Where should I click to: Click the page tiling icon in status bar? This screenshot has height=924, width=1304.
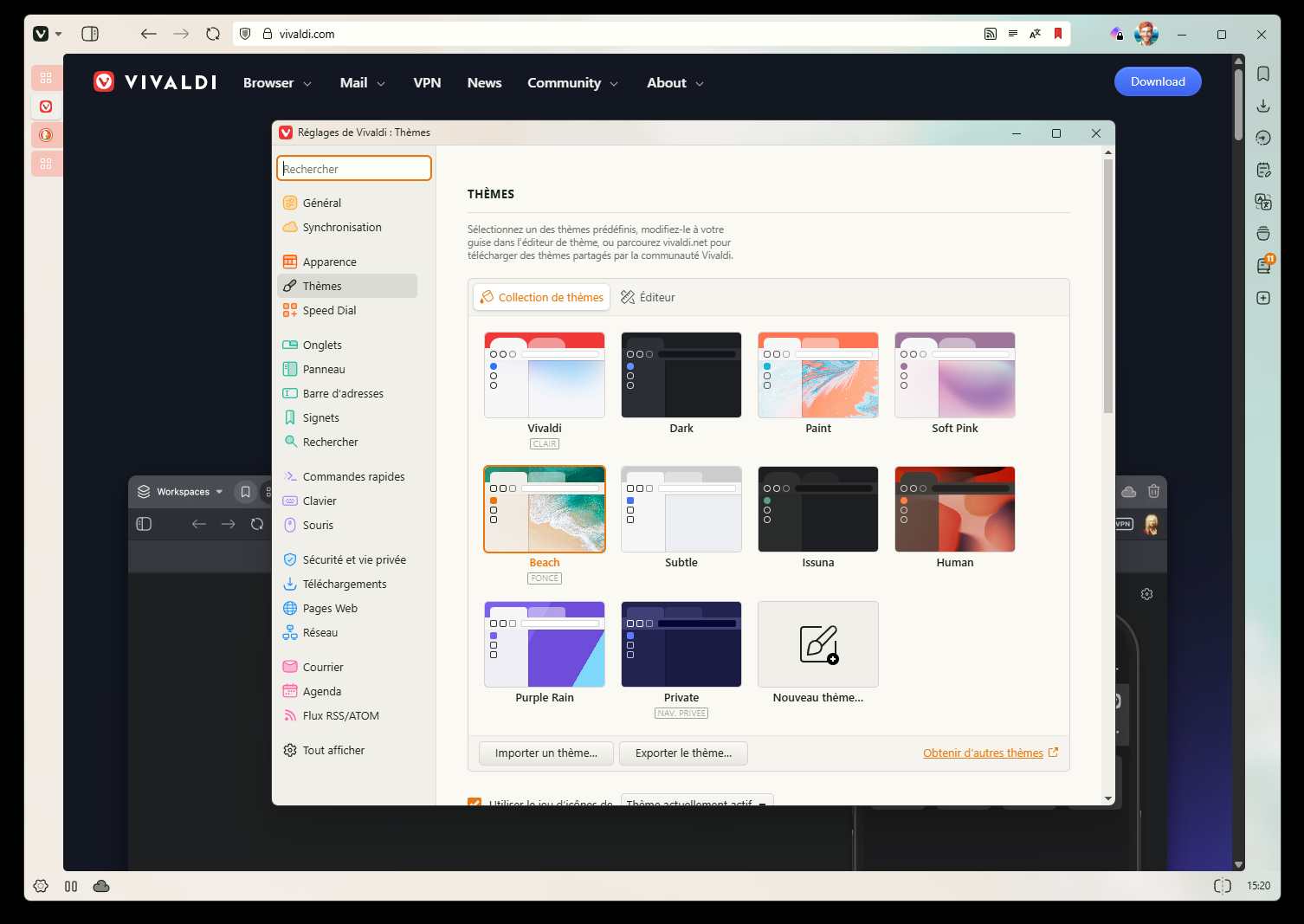click(1223, 886)
